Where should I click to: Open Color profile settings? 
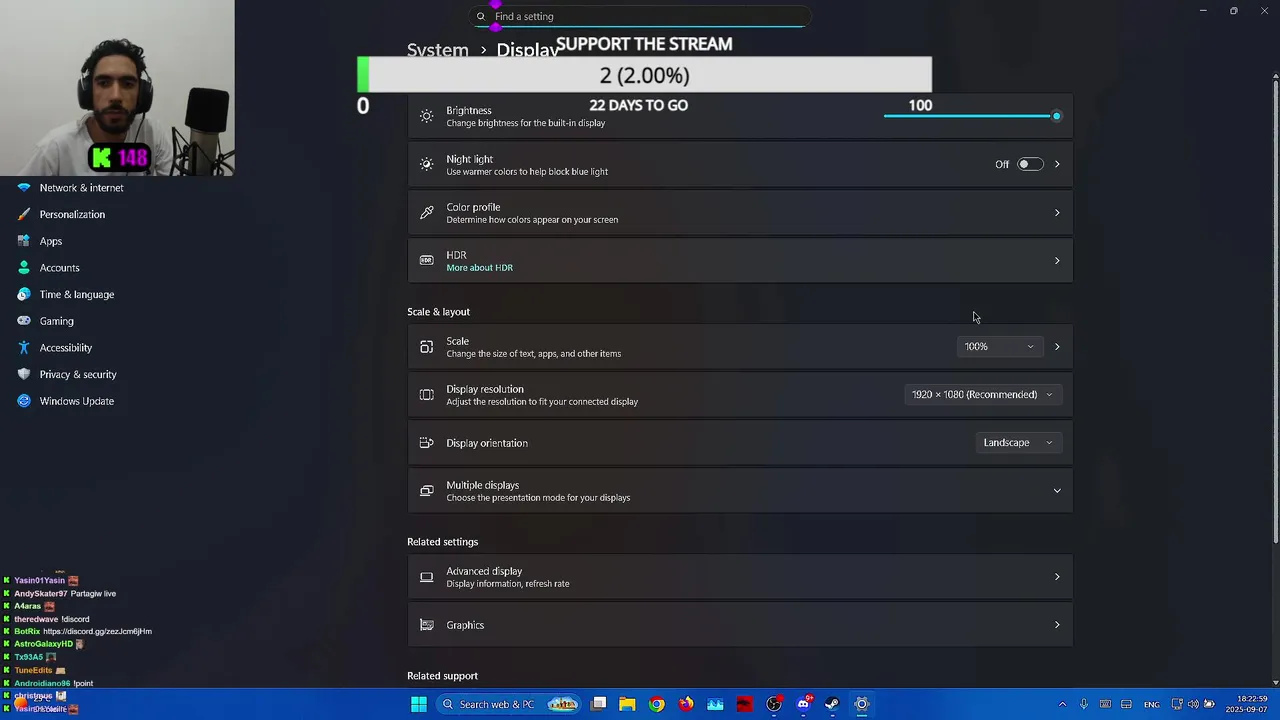pyautogui.click(x=740, y=213)
